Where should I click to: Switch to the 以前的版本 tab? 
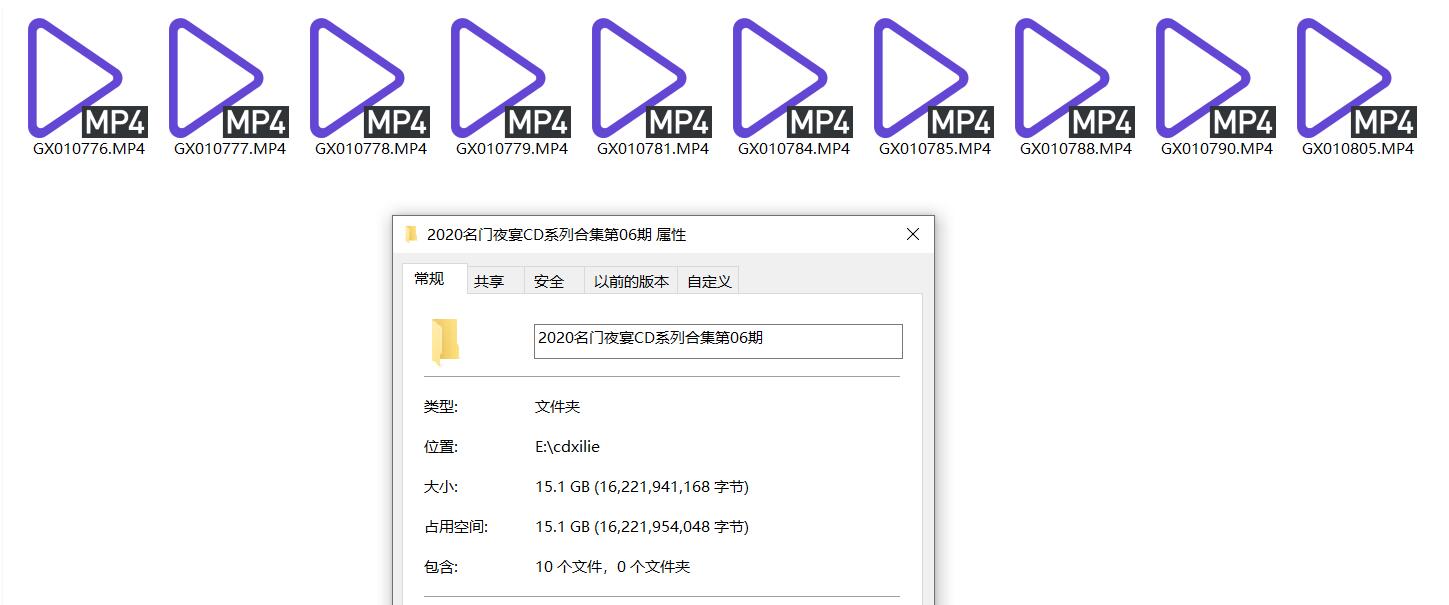(x=631, y=282)
